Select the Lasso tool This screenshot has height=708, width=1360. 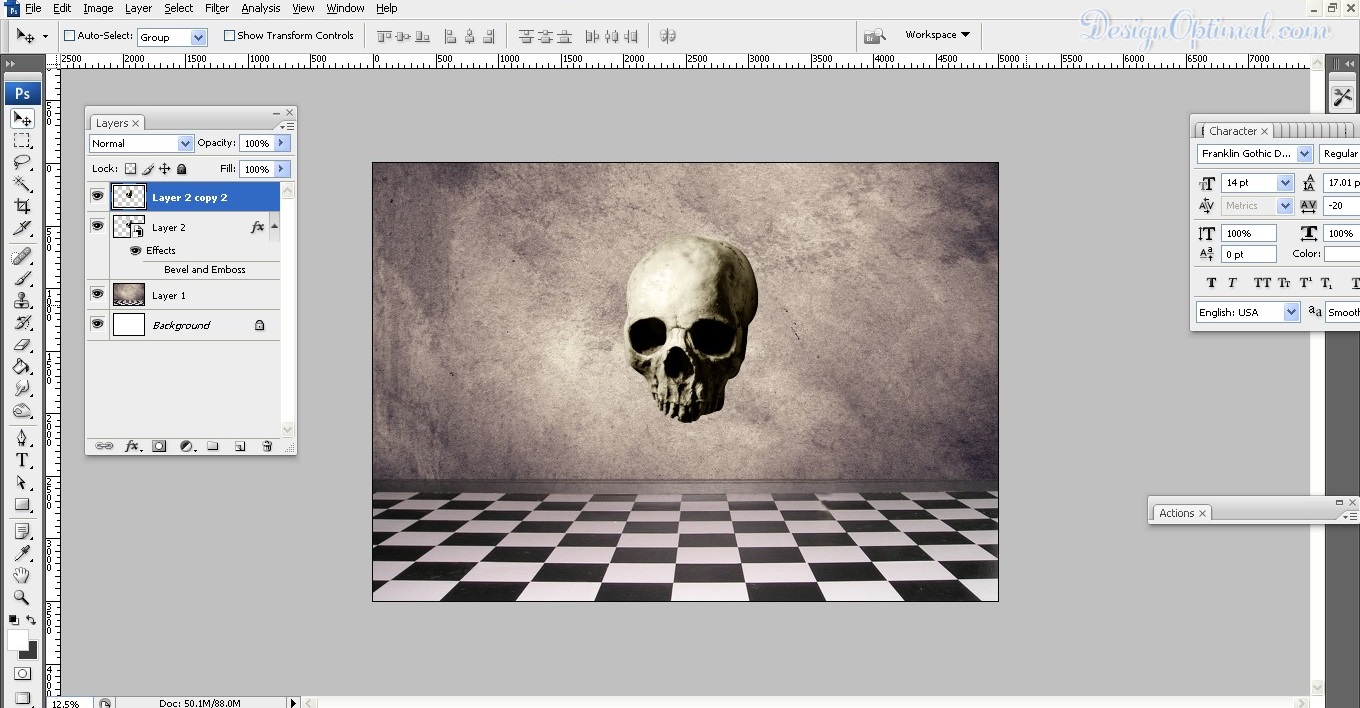tap(22, 162)
